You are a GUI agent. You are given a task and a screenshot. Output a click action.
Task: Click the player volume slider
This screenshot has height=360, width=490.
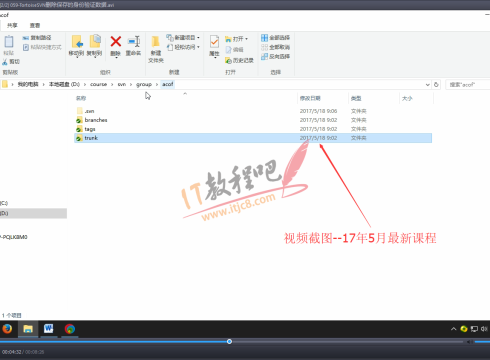click(482, 342)
